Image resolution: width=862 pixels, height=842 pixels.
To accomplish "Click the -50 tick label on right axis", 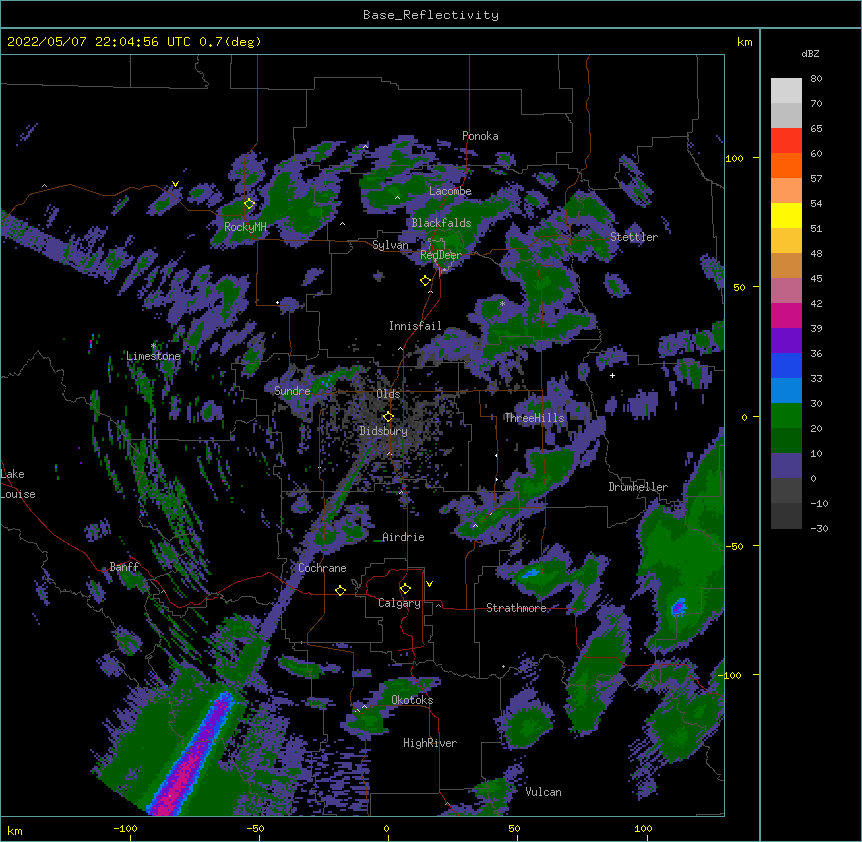I will 734,546.
